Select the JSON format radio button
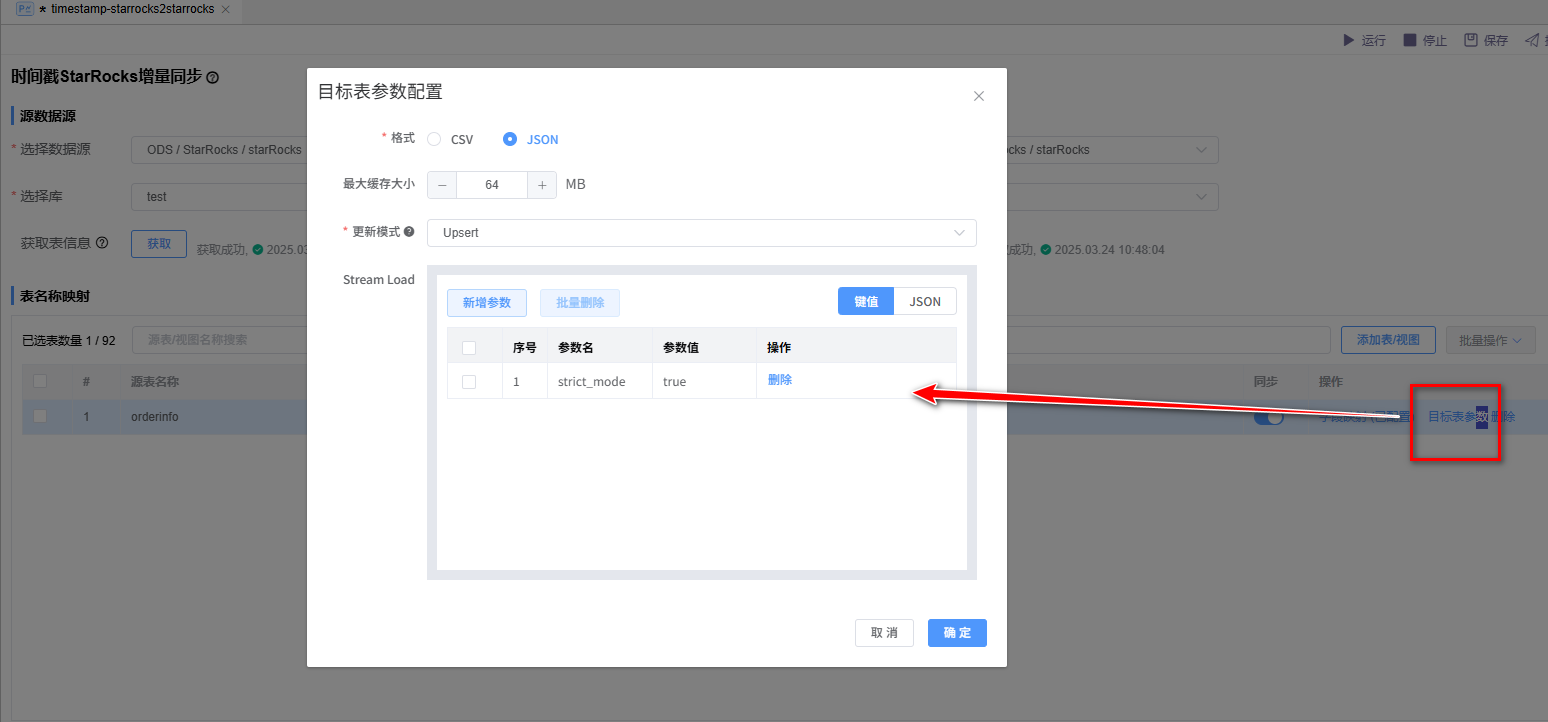 (510, 139)
